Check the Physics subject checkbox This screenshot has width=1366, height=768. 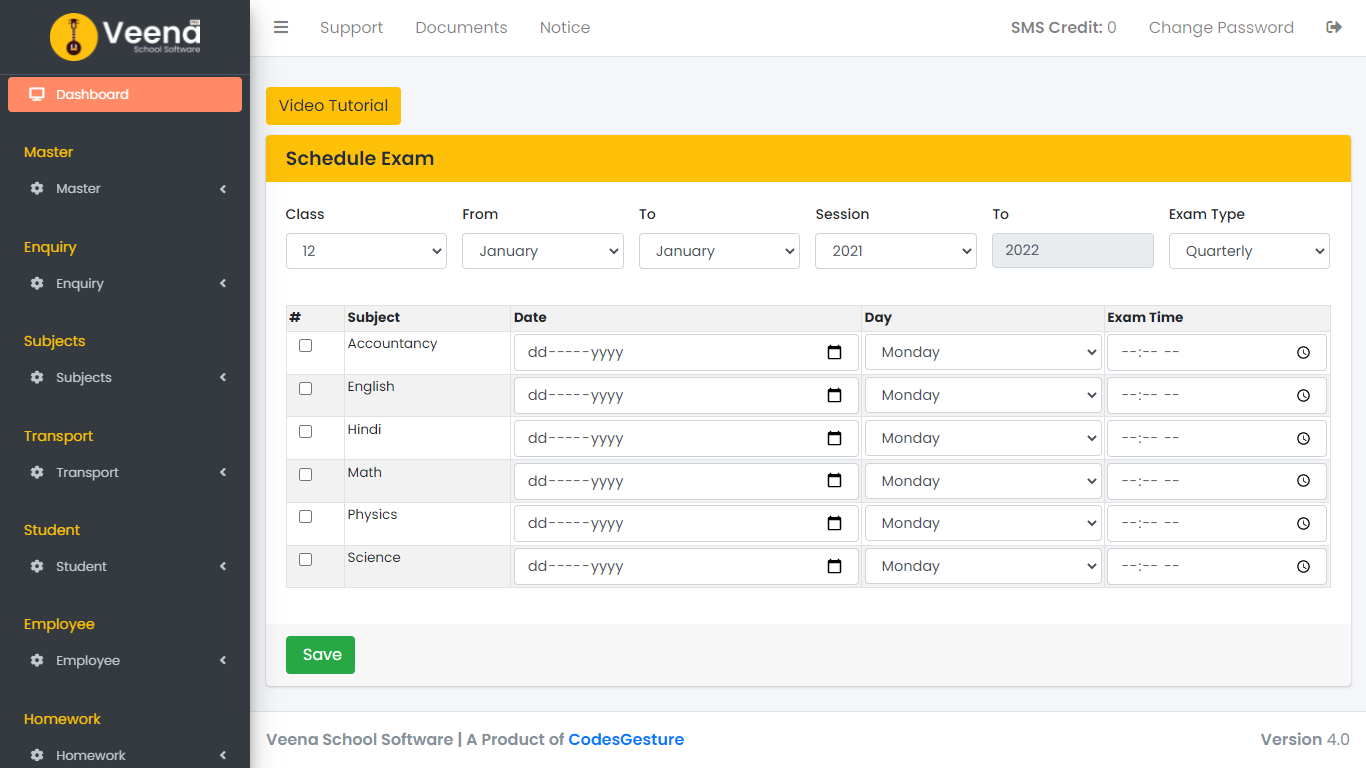click(x=305, y=516)
